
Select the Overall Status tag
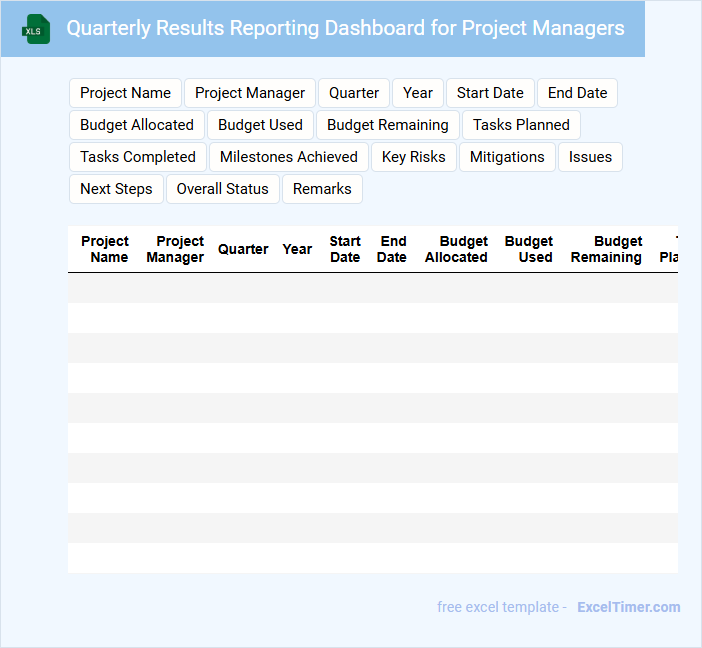point(223,189)
